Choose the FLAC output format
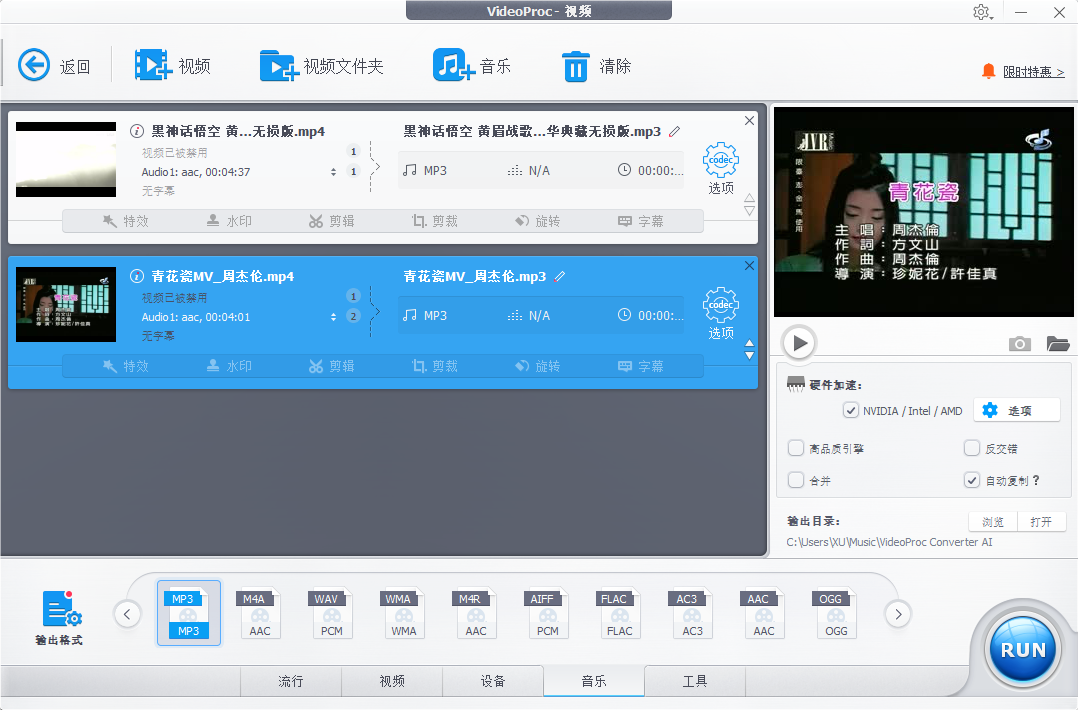1078x710 pixels. [619, 612]
